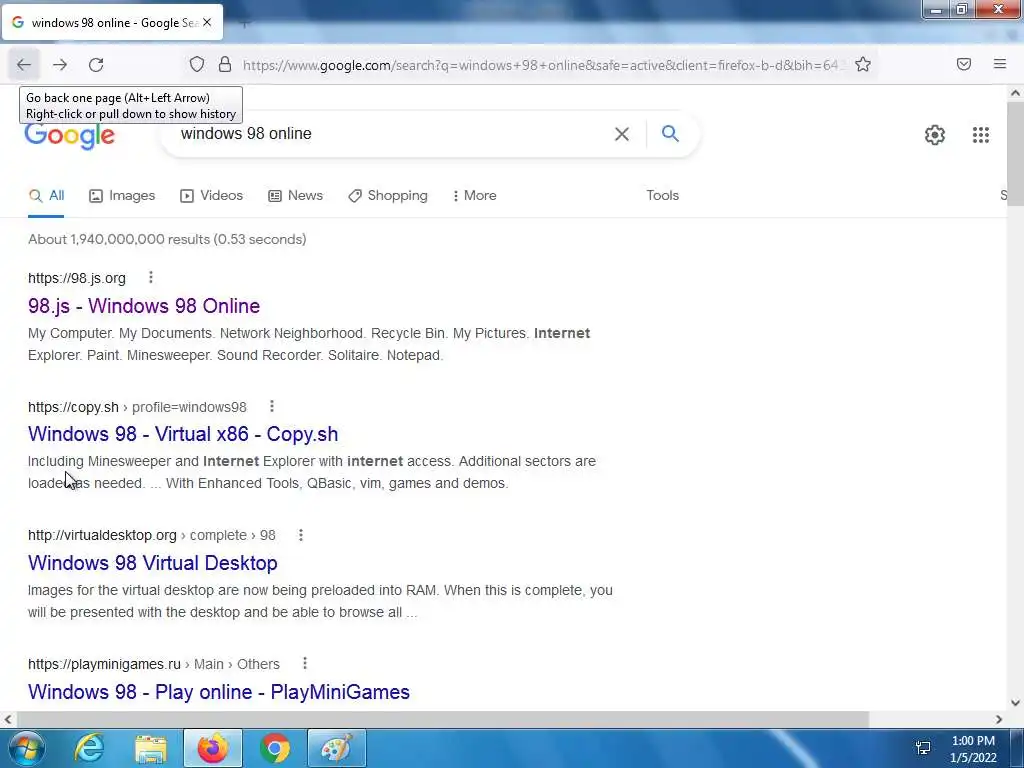Image resolution: width=1024 pixels, height=768 pixels.
Task: Launch Google Chrome from the taskbar
Action: tap(275, 748)
